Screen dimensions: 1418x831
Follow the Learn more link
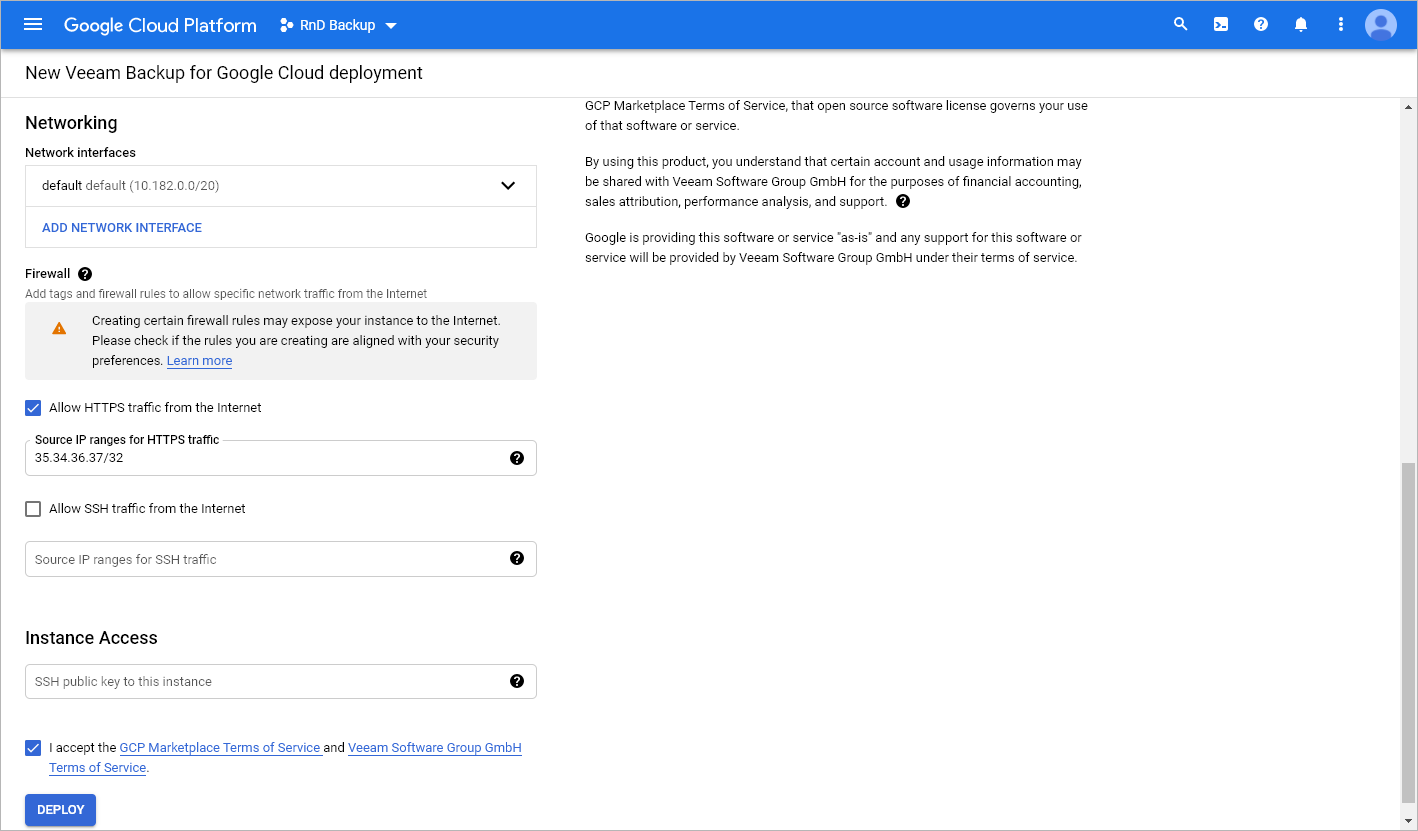click(x=199, y=361)
